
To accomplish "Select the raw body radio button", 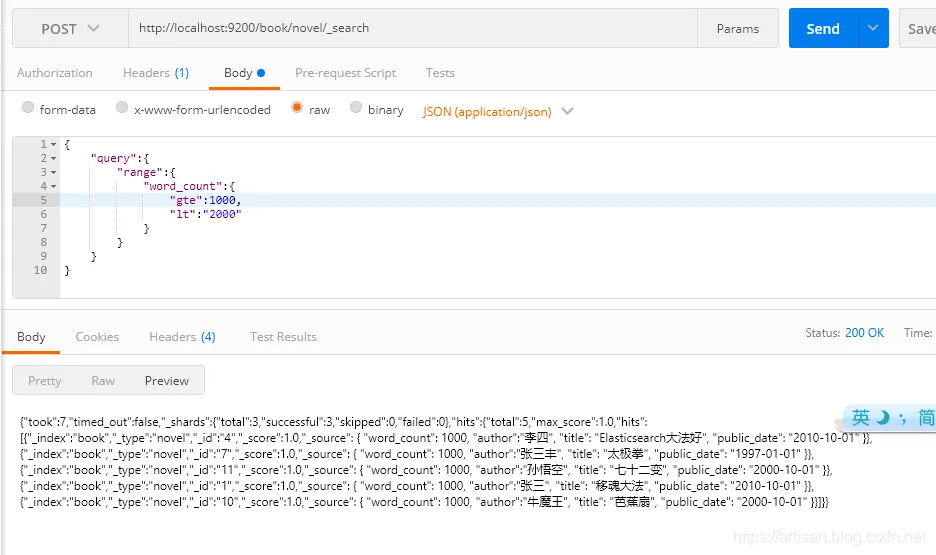I will click(x=297, y=108).
